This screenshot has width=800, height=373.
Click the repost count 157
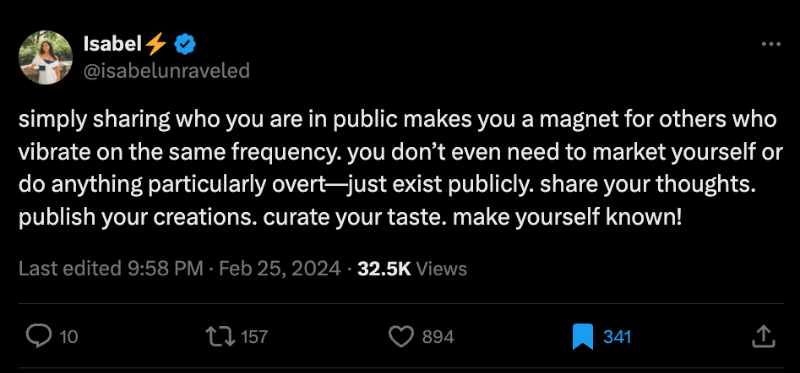pyautogui.click(x=254, y=337)
